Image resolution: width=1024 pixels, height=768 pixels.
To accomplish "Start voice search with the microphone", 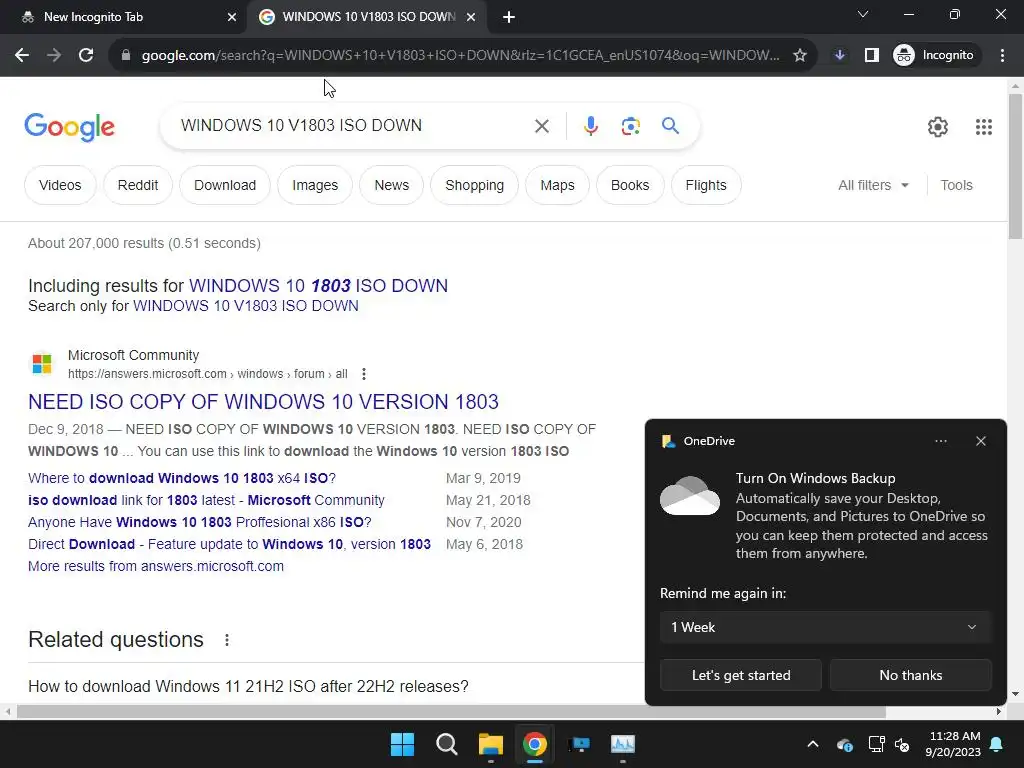I will coord(590,126).
